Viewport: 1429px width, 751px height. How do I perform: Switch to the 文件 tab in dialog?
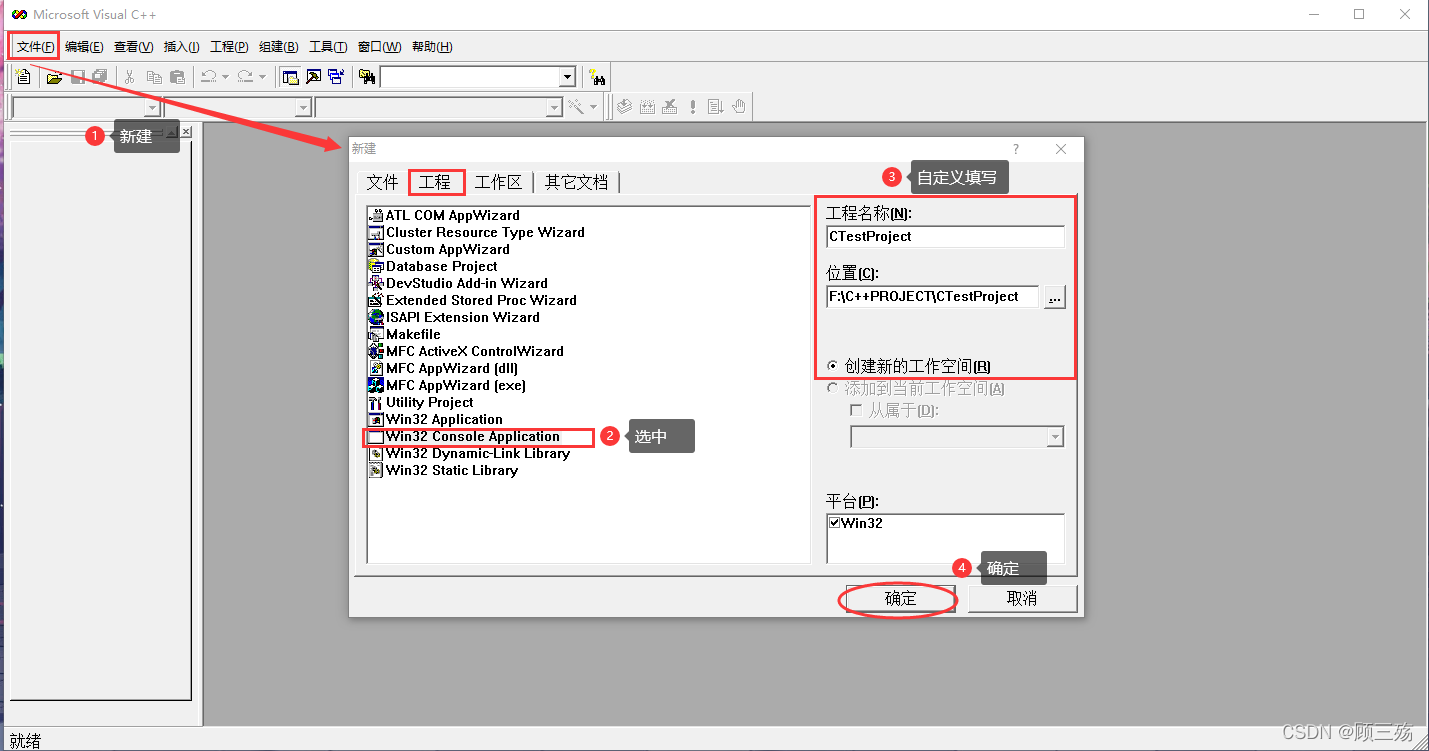click(x=382, y=182)
